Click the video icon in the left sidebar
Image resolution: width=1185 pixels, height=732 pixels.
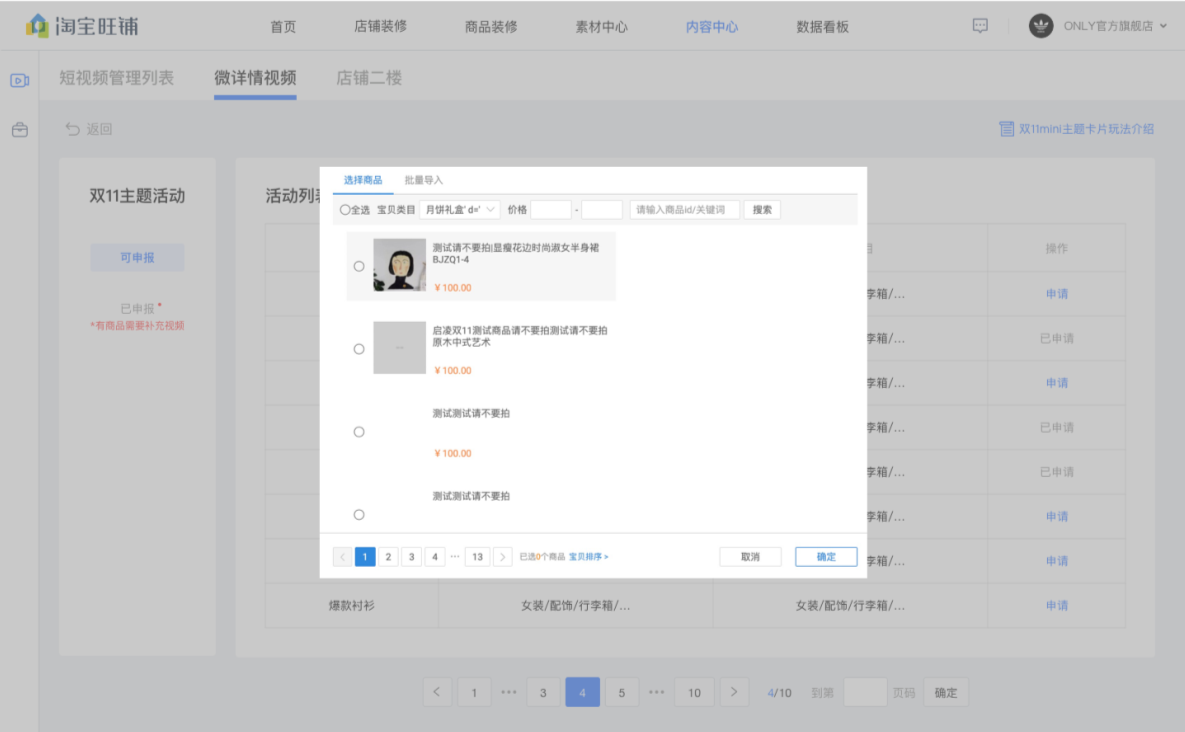19,80
